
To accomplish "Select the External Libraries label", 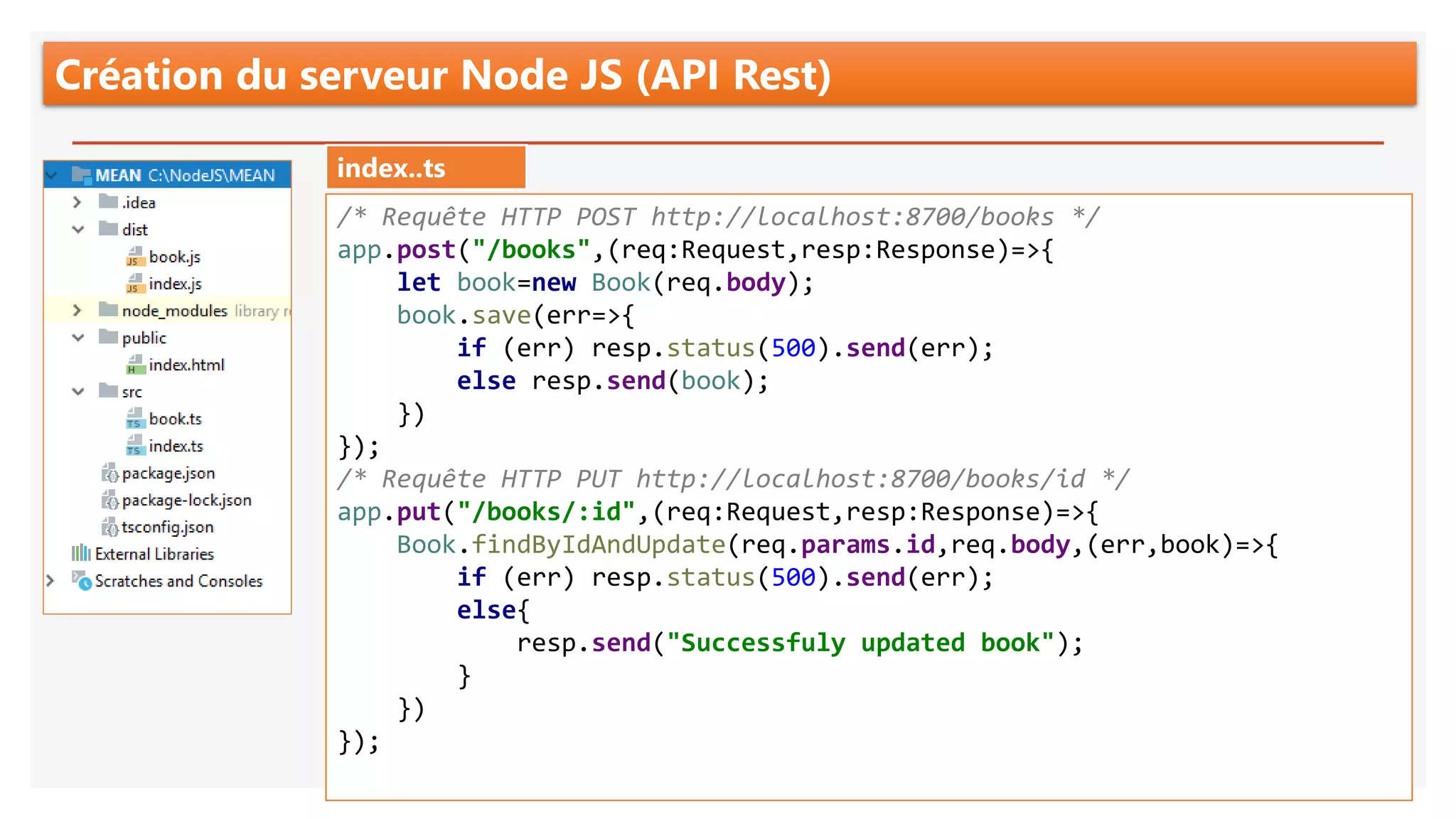I will pyautogui.click(x=154, y=554).
